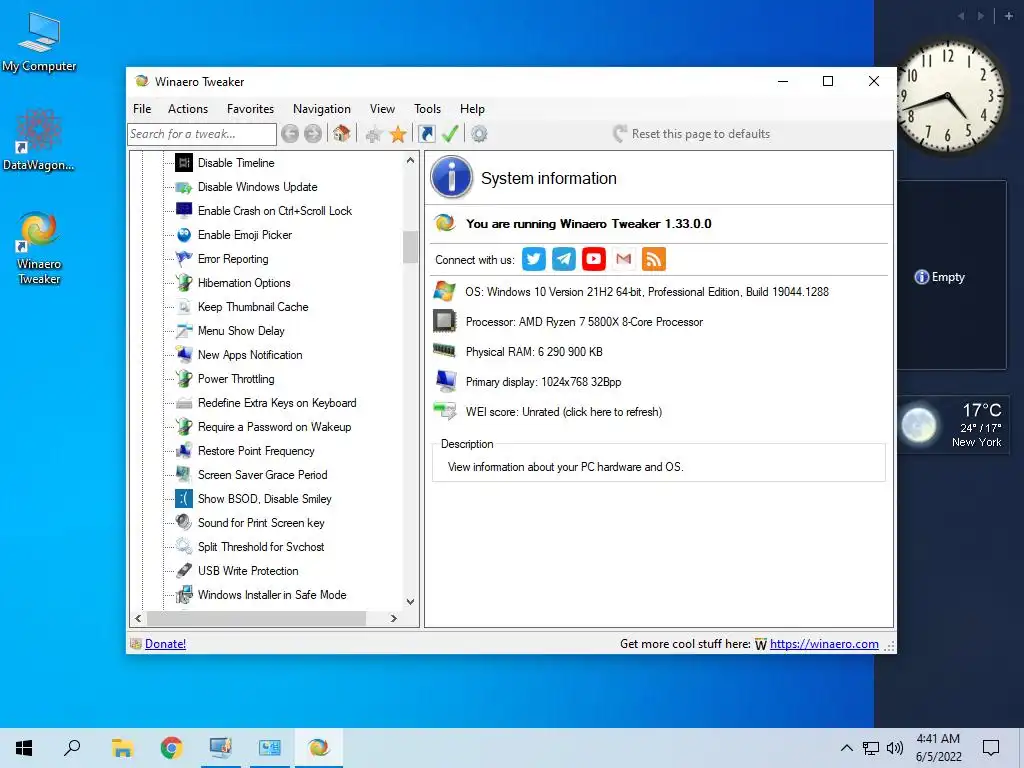Open favorites with the gold star icon
1024x768 pixels.
pyautogui.click(x=398, y=135)
